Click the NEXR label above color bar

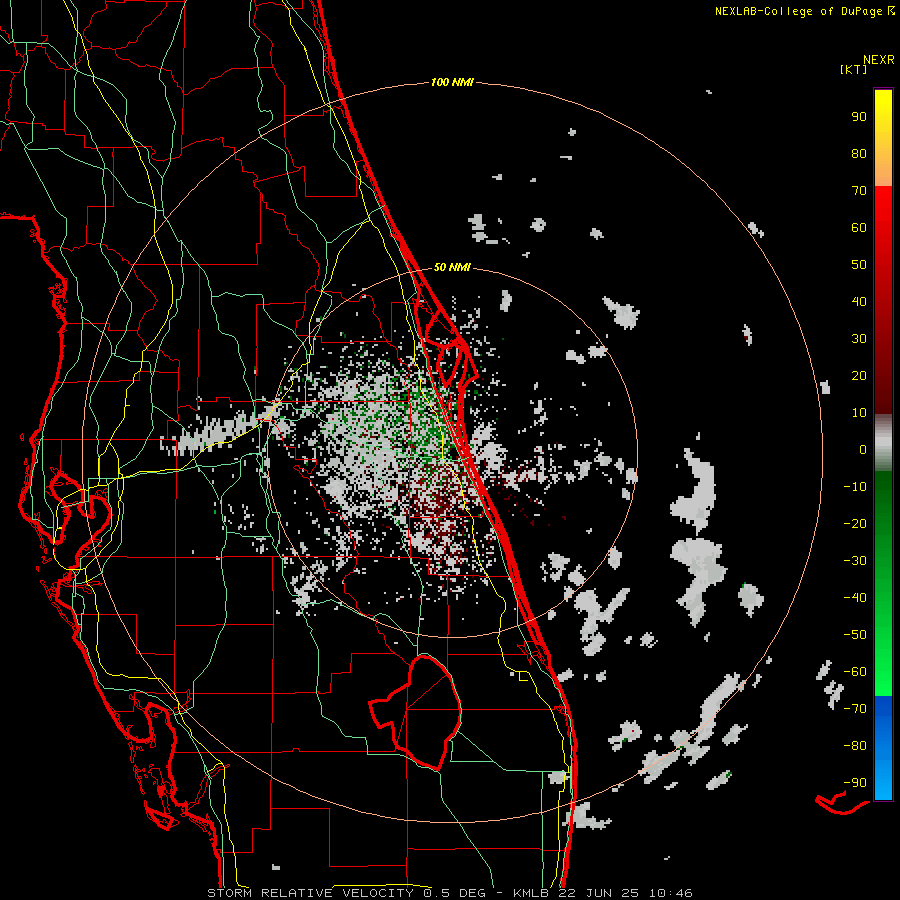click(x=878, y=60)
